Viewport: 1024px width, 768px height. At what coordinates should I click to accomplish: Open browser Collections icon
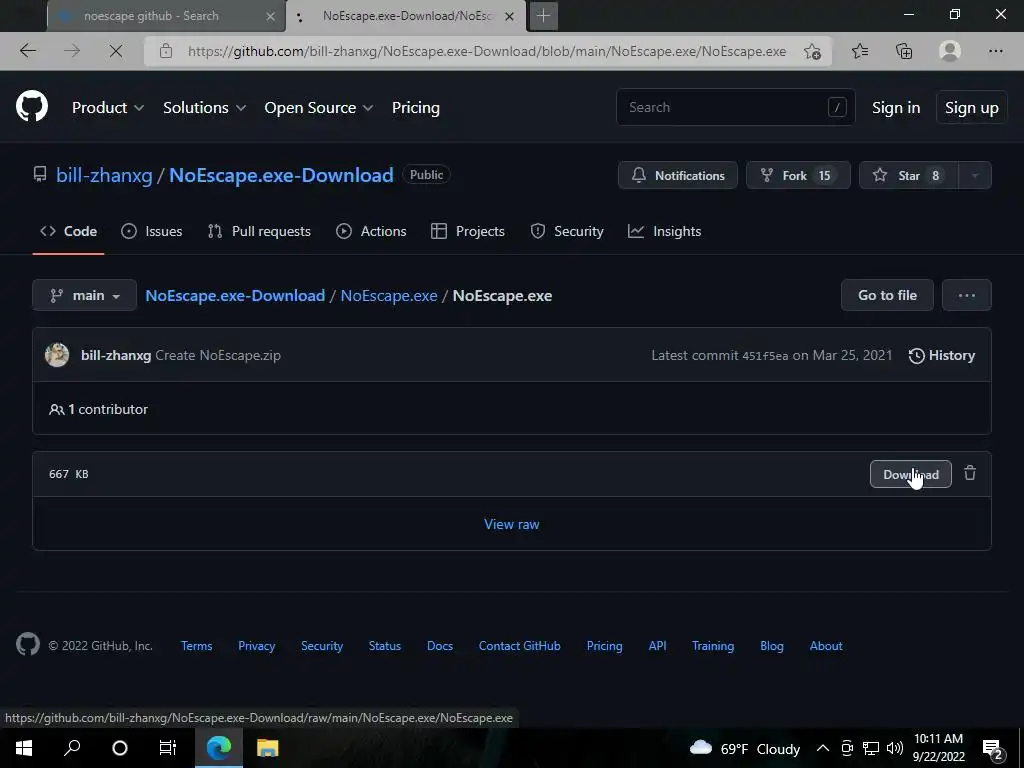(904, 51)
